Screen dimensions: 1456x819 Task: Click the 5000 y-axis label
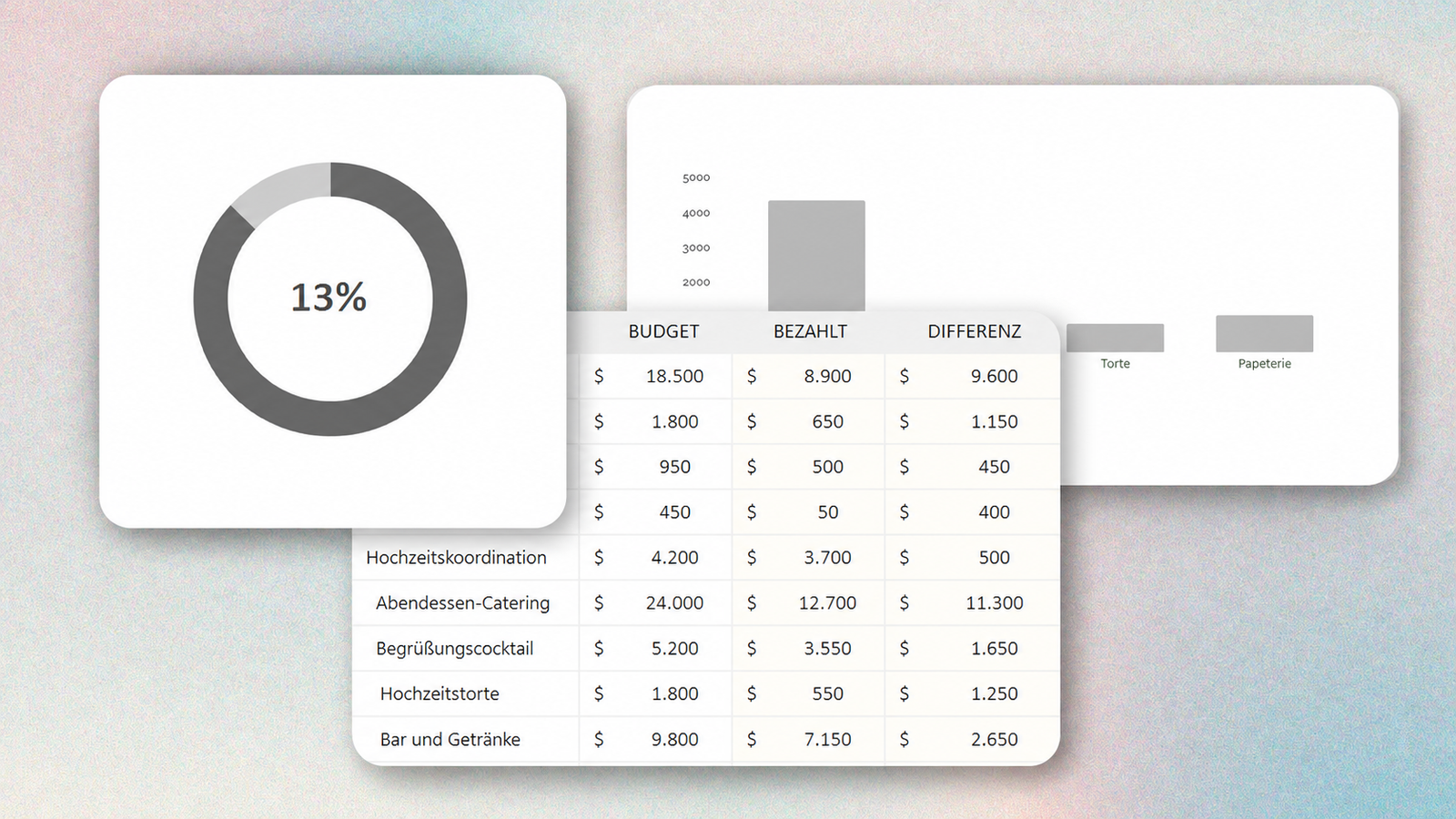pos(696,177)
